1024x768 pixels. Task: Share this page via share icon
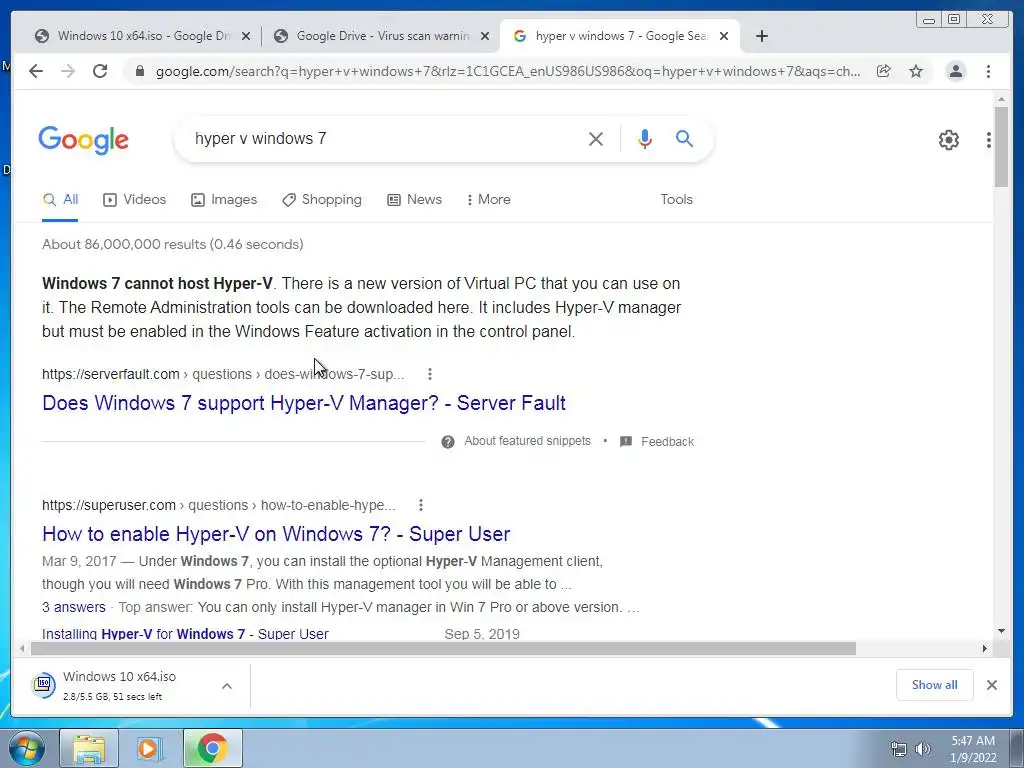click(884, 71)
